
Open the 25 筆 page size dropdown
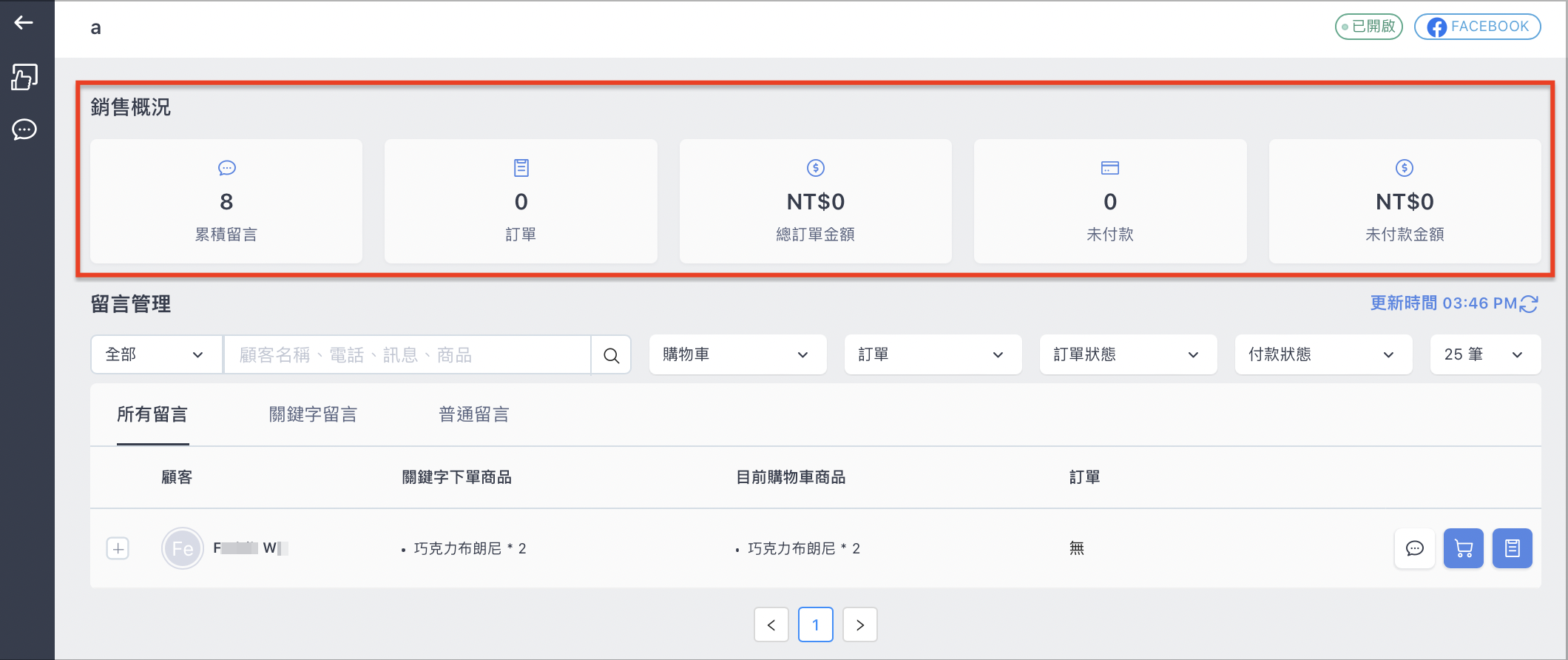click(x=1485, y=354)
